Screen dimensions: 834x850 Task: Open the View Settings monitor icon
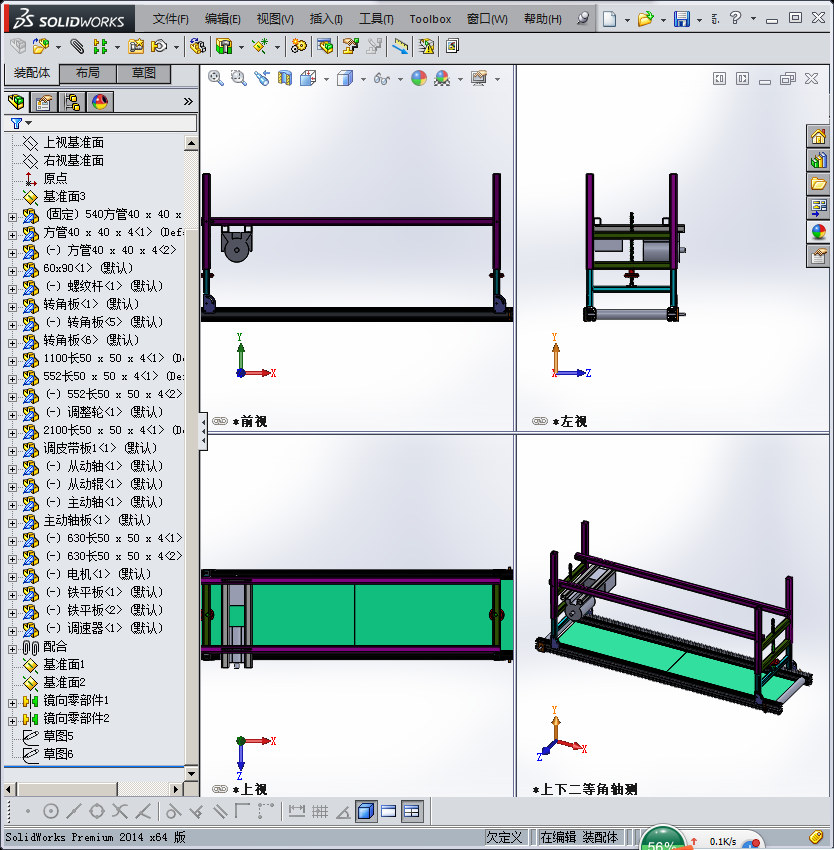(x=479, y=79)
